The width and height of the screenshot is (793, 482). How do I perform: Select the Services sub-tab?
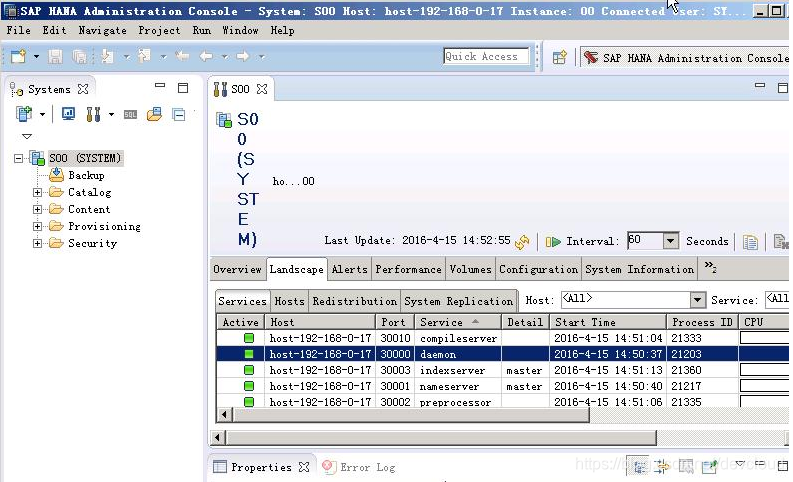(242, 301)
